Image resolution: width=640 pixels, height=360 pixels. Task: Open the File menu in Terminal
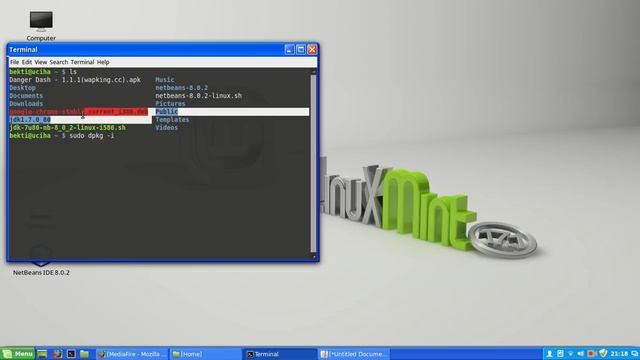coord(14,62)
